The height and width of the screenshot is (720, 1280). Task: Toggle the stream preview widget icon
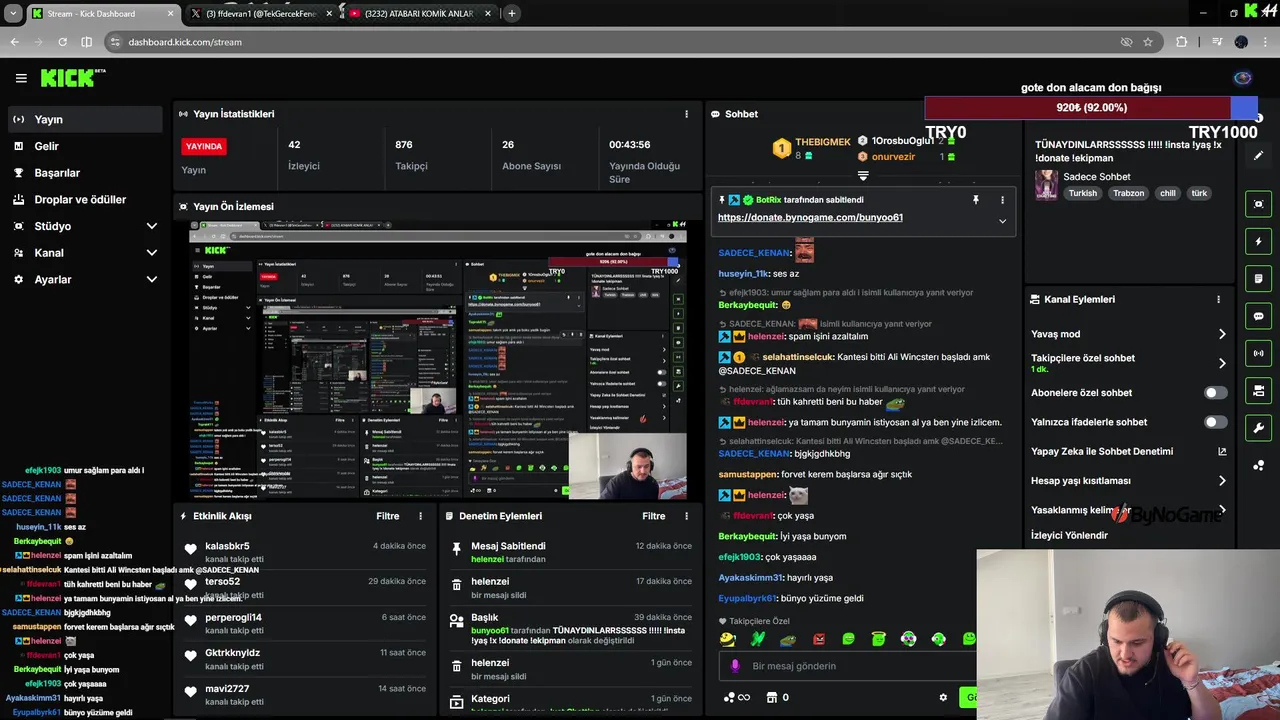pyautogui.click(x=1259, y=204)
